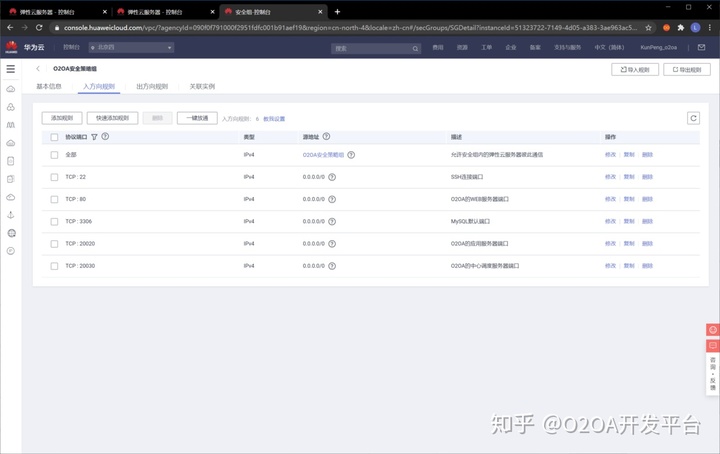Select the TCP : 20030 rule checkbox
Image resolution: width=720 pixels, height=454 pixels.
pyautogui.click(x=54, y=266)
